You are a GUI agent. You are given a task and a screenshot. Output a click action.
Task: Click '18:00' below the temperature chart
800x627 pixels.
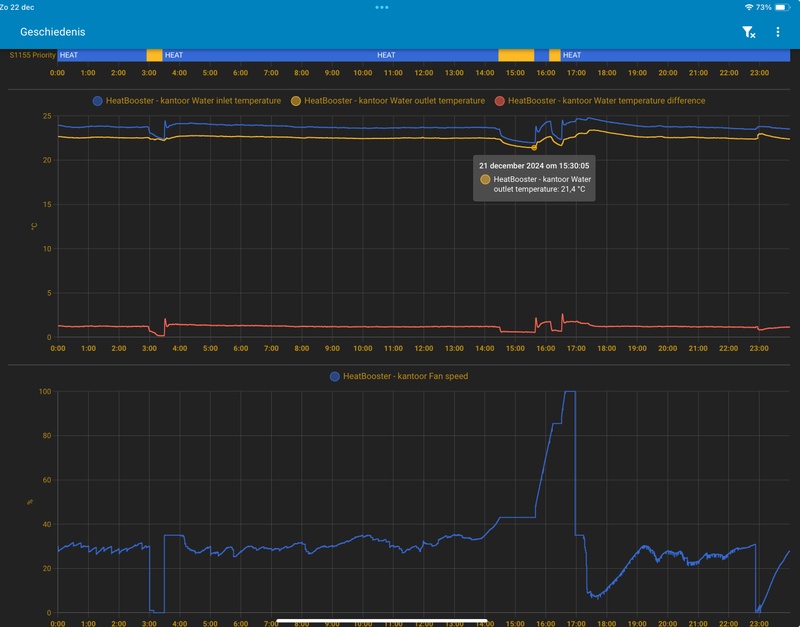(x=607, y=348)
